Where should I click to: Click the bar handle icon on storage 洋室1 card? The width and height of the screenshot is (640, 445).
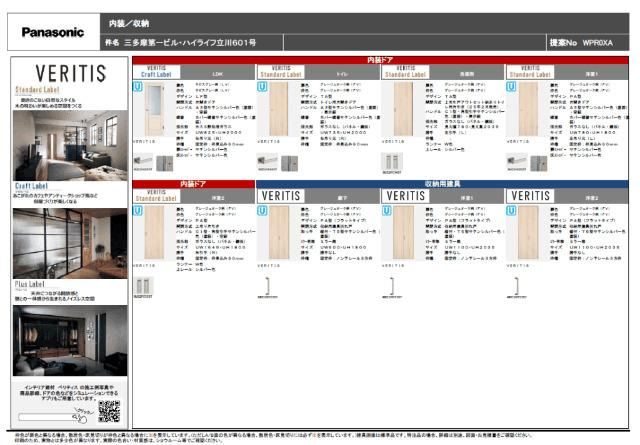coord(392,287)
